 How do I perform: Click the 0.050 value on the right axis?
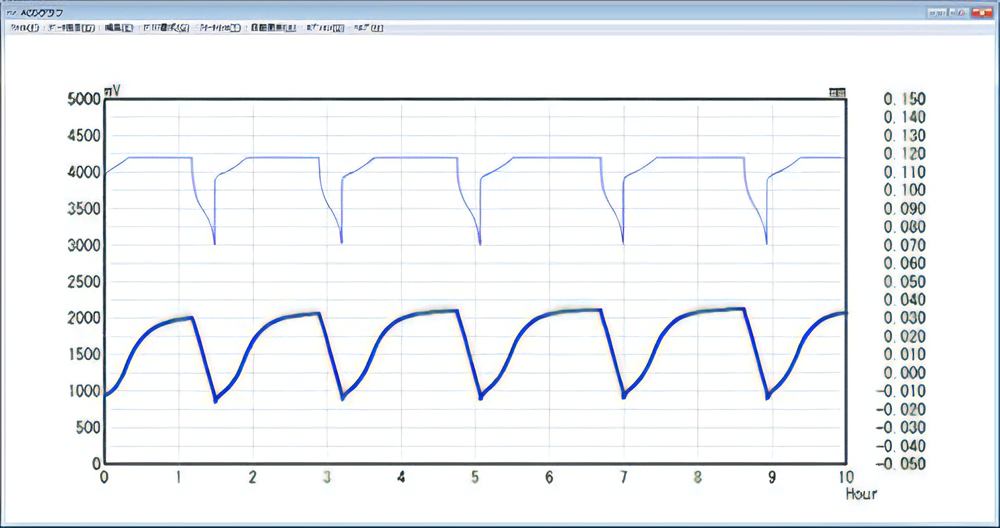click(x=904, y=281)
